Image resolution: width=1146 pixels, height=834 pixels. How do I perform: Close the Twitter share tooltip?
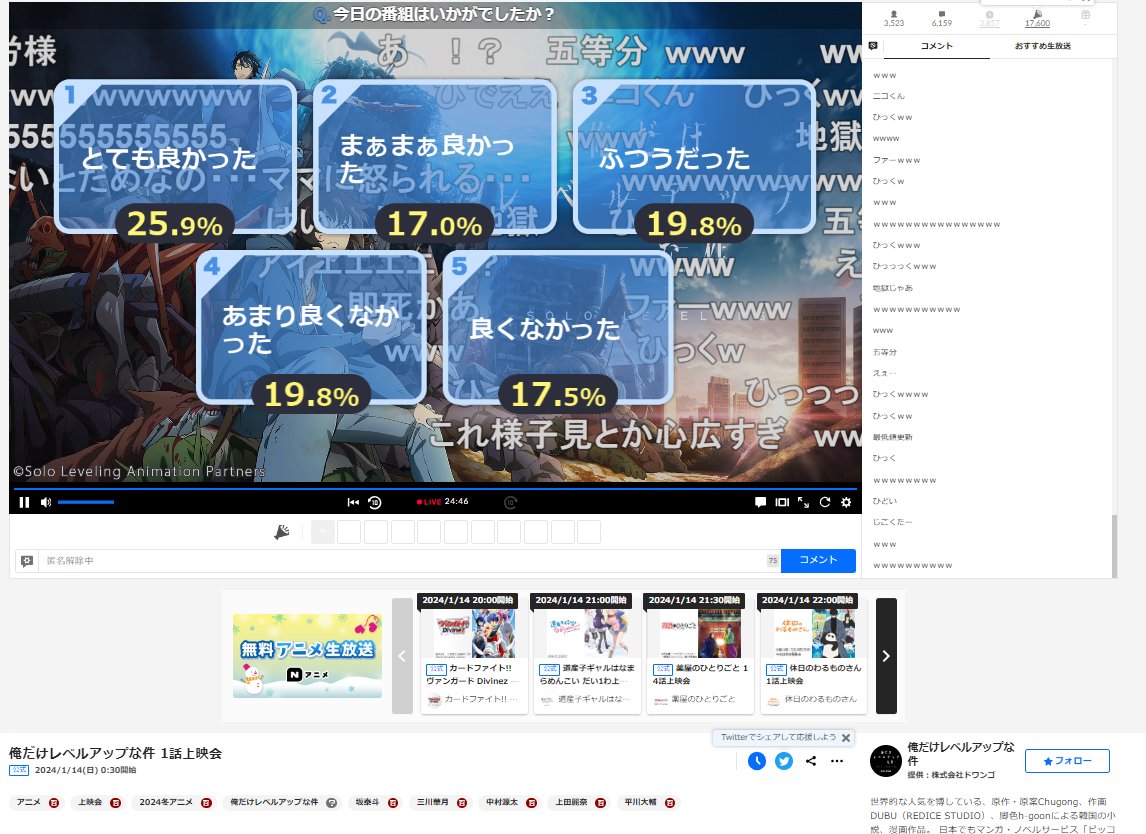pos(846,738)
